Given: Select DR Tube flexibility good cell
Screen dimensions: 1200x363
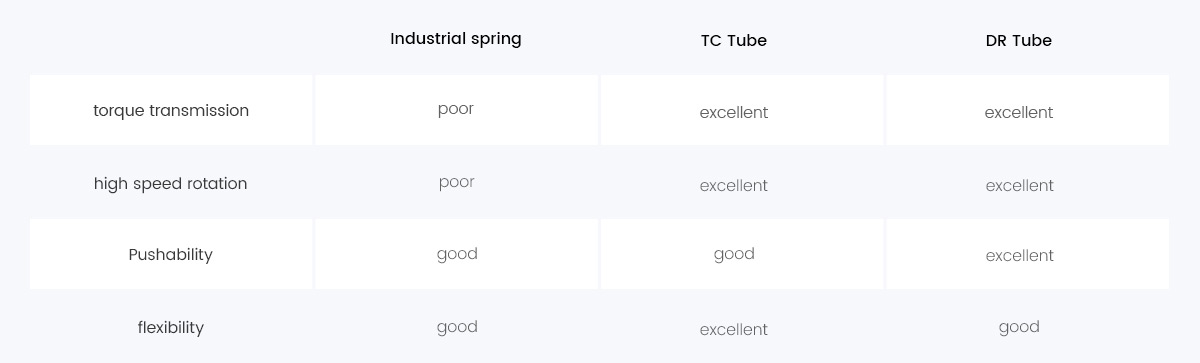Looking at the screenshot, I should pyautogui.click(x=1027, y=327).
